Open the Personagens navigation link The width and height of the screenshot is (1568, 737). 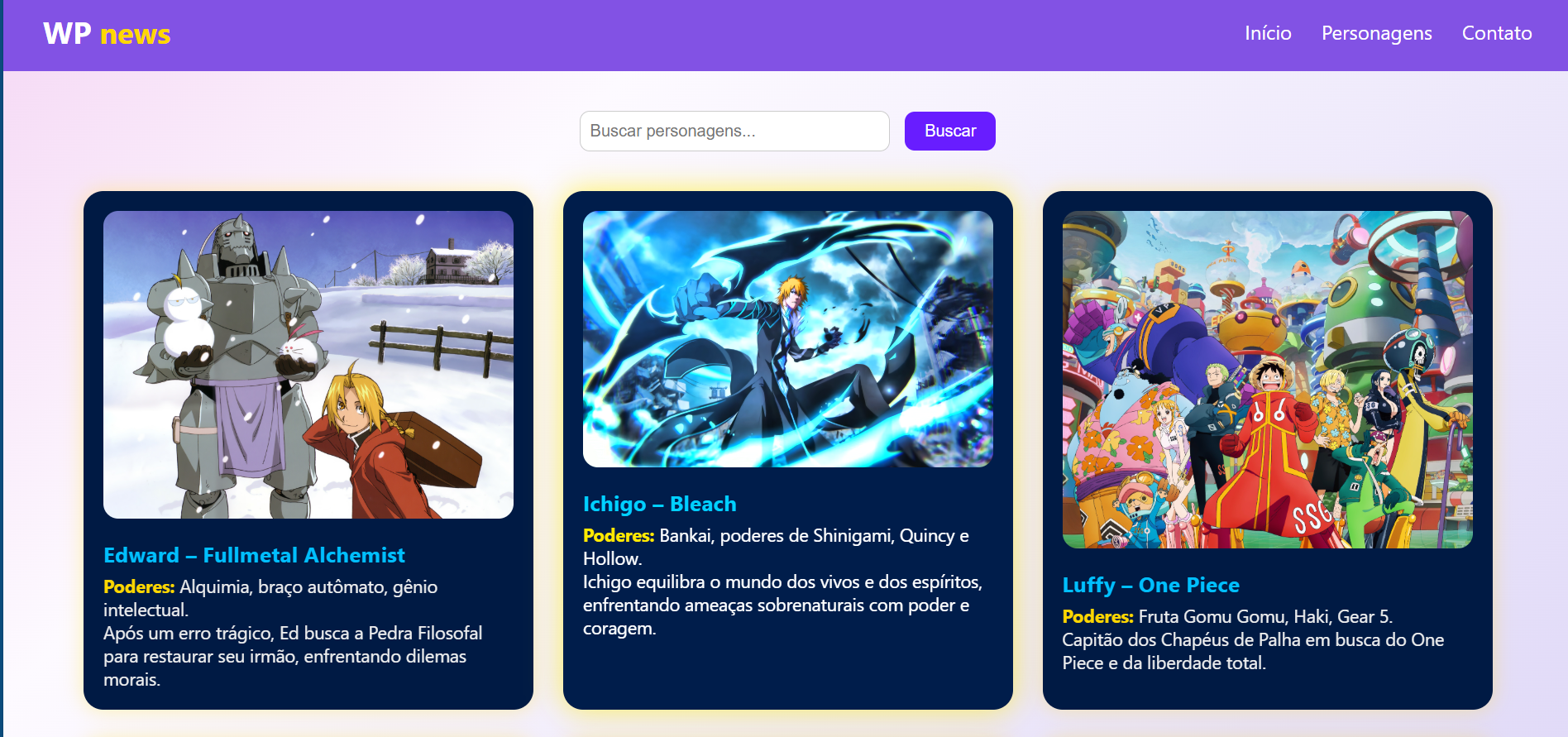(1376, 33)
